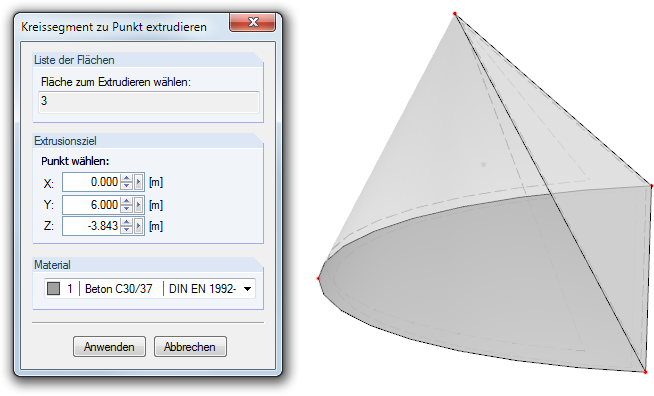The image size is (654, 396).
Task: Decrease the Z coordinate with down stepper
Action: click(126, 230)
